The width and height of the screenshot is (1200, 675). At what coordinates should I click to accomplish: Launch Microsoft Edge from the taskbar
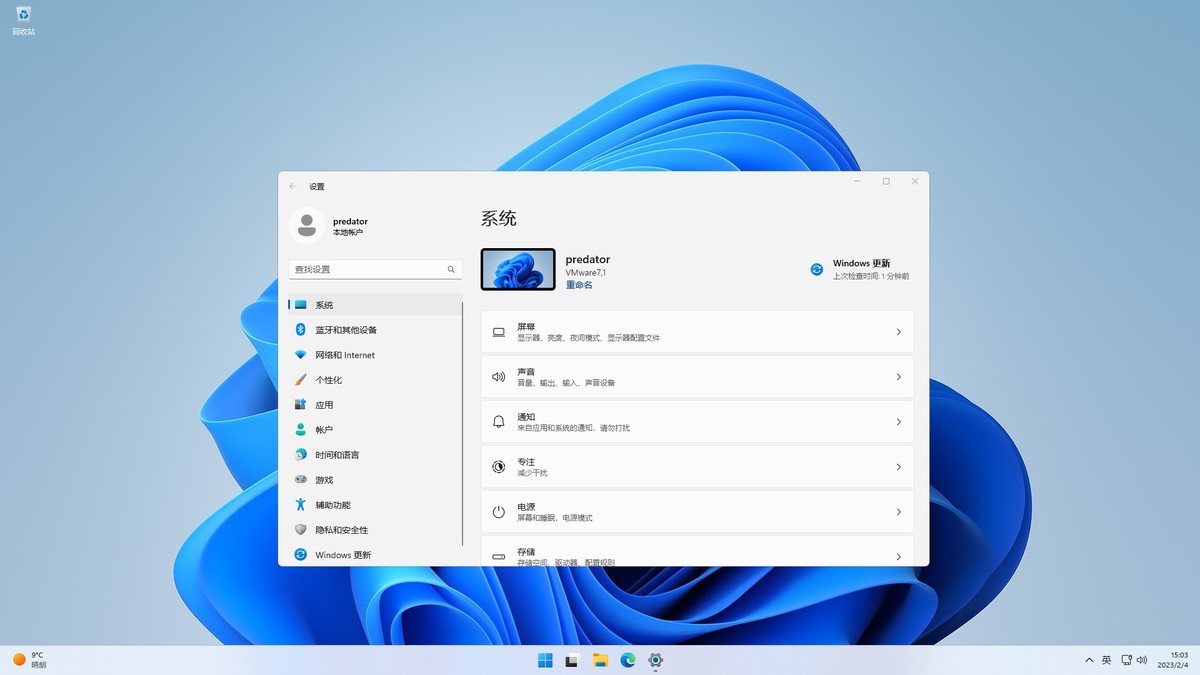point(627,660)
